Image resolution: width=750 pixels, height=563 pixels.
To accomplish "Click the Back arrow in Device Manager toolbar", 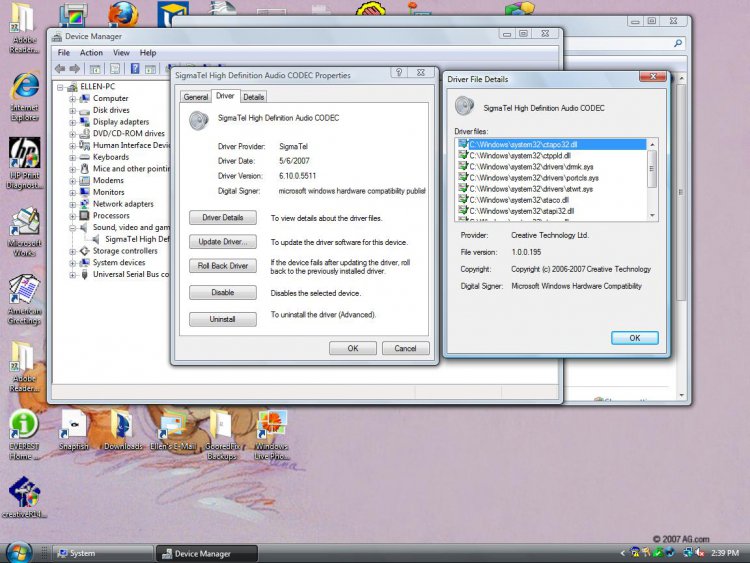I will point(60,69).
